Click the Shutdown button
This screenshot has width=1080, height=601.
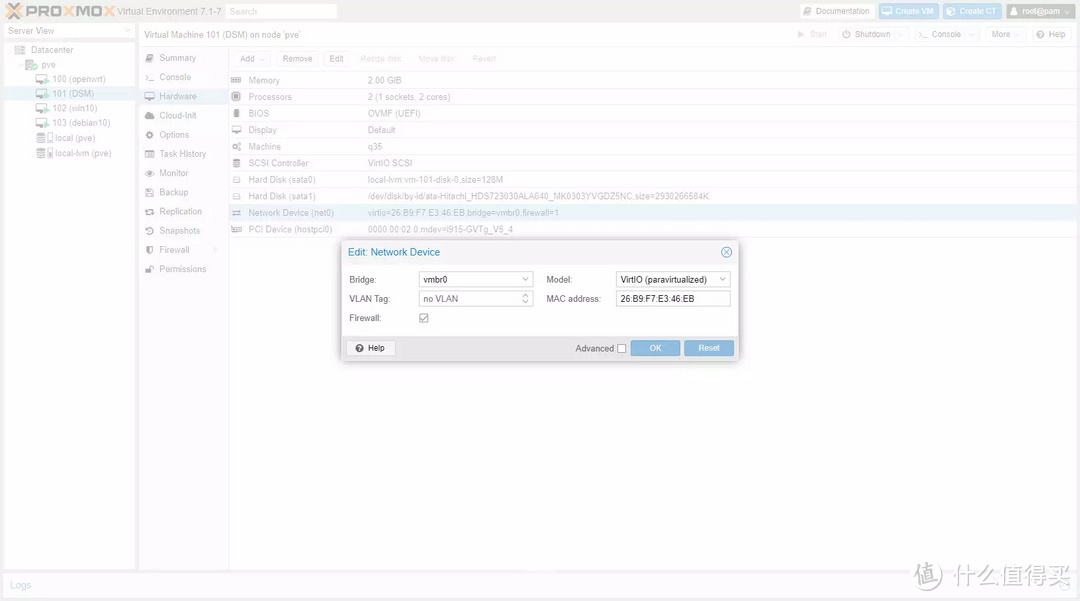866,34
